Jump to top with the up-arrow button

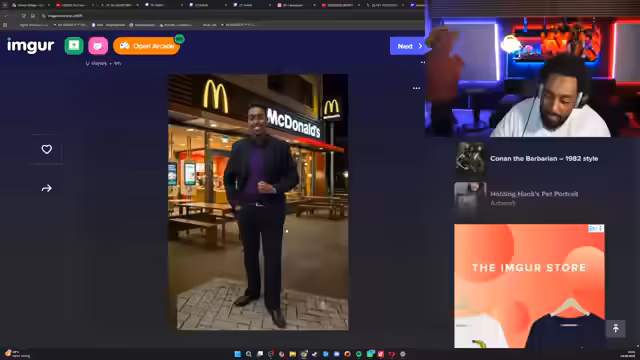coord(616,328)
